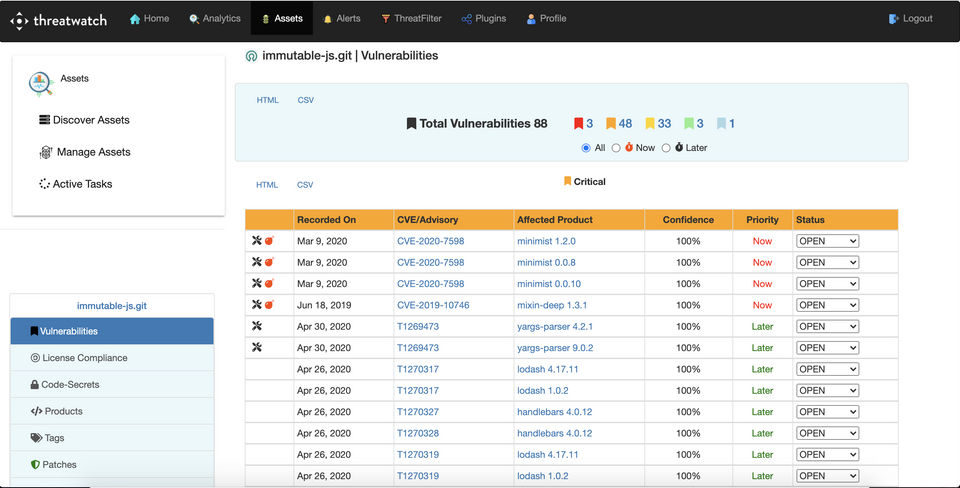
Task: Open status dropdown for T1270327 handlebars row
Action: point(827,412)
